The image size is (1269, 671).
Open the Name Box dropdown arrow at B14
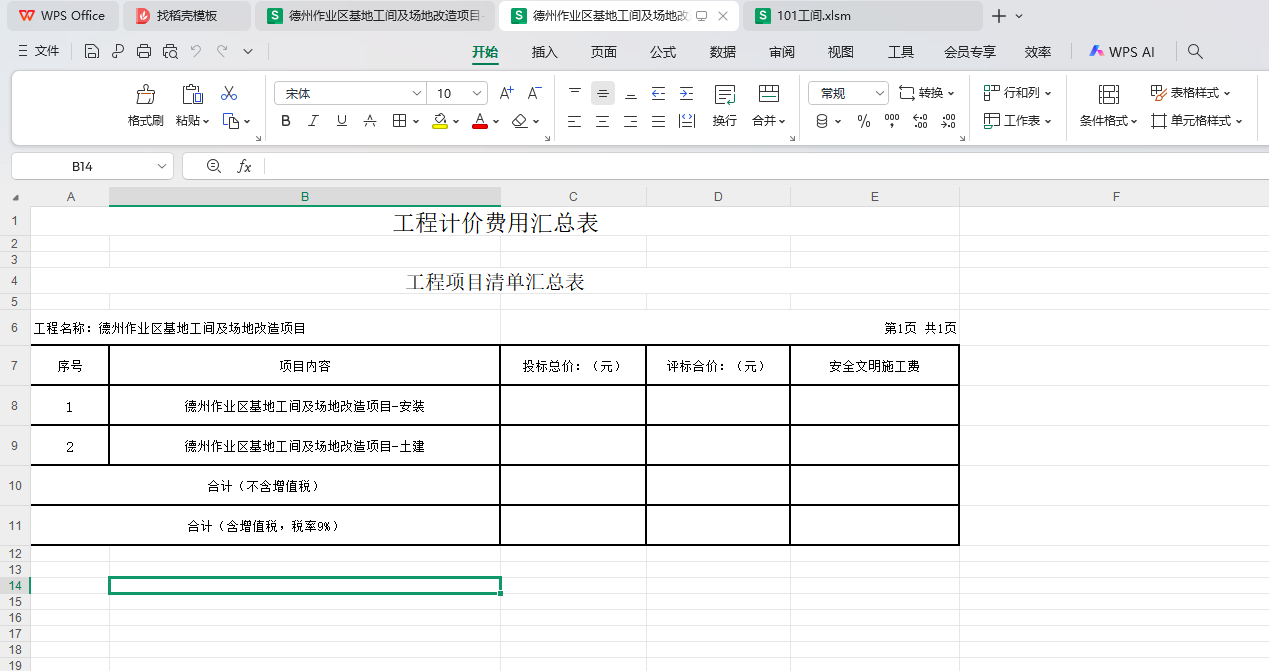(x=161, y=166)
